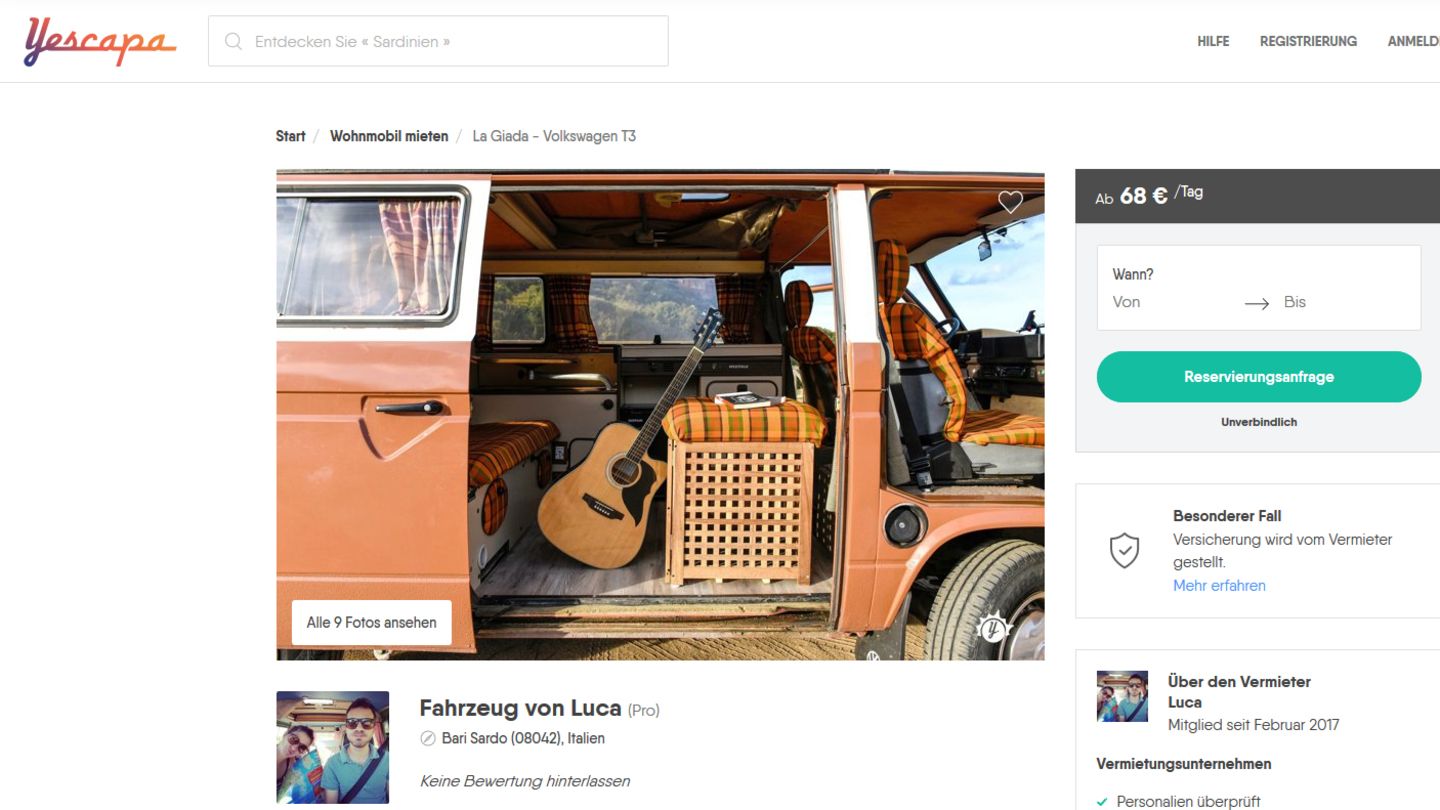This screenshot has height=810, width=1440.
Task: Navigate to Start breadcrumb
Action: coord(291,136)
